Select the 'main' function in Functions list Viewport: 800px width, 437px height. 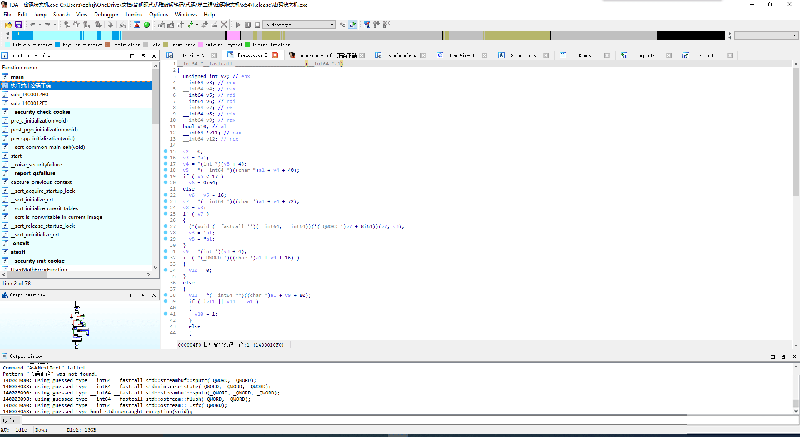(19, 77)
